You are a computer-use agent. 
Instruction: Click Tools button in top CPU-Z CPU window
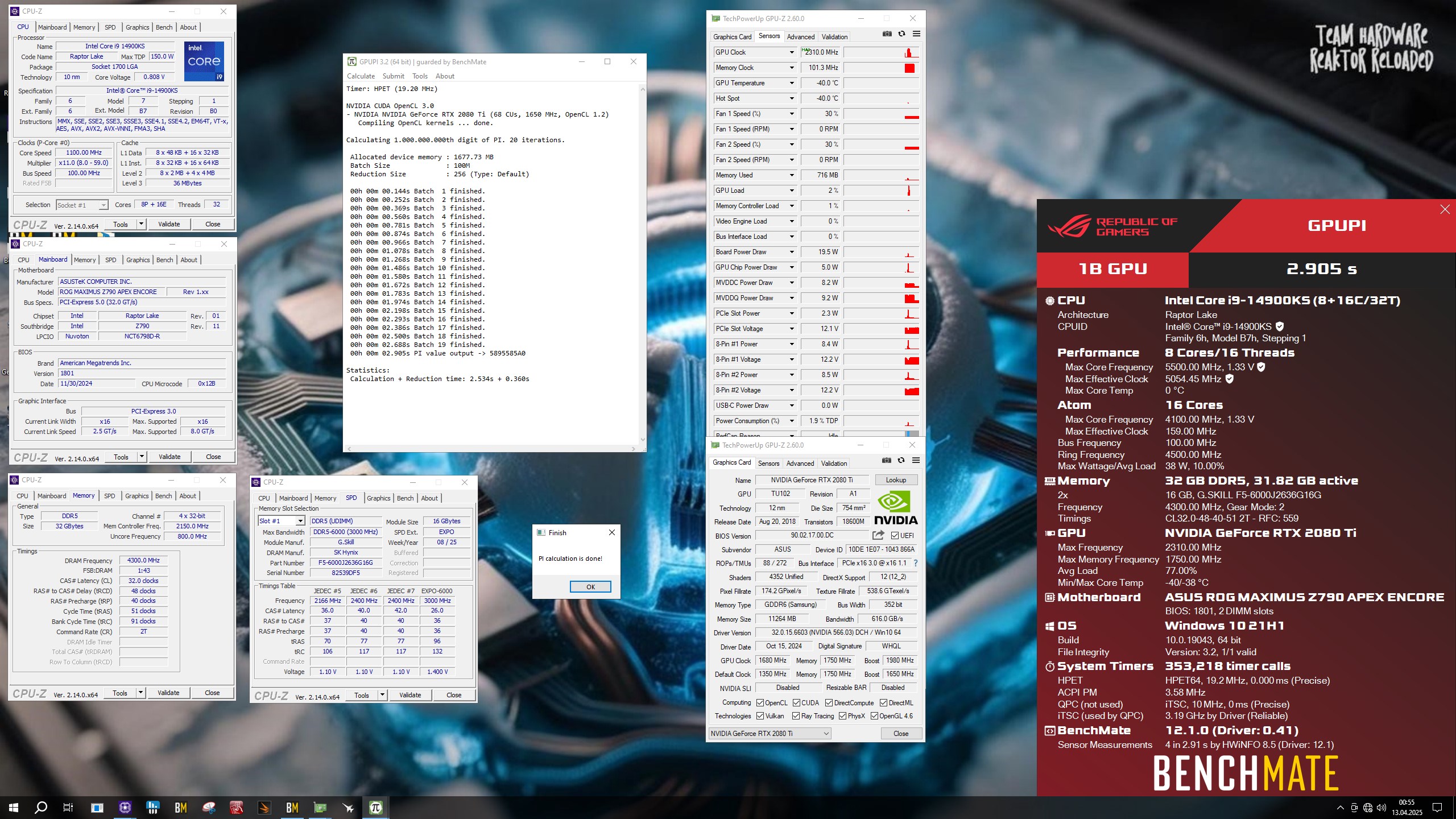coord(121,224)
